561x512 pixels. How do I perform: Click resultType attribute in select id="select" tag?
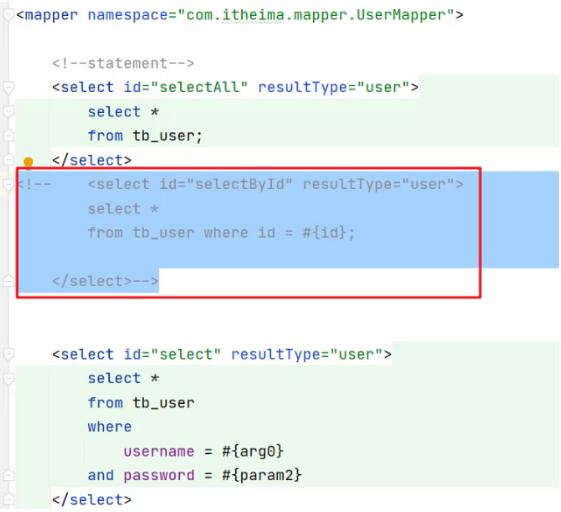(x=275, y=355)
